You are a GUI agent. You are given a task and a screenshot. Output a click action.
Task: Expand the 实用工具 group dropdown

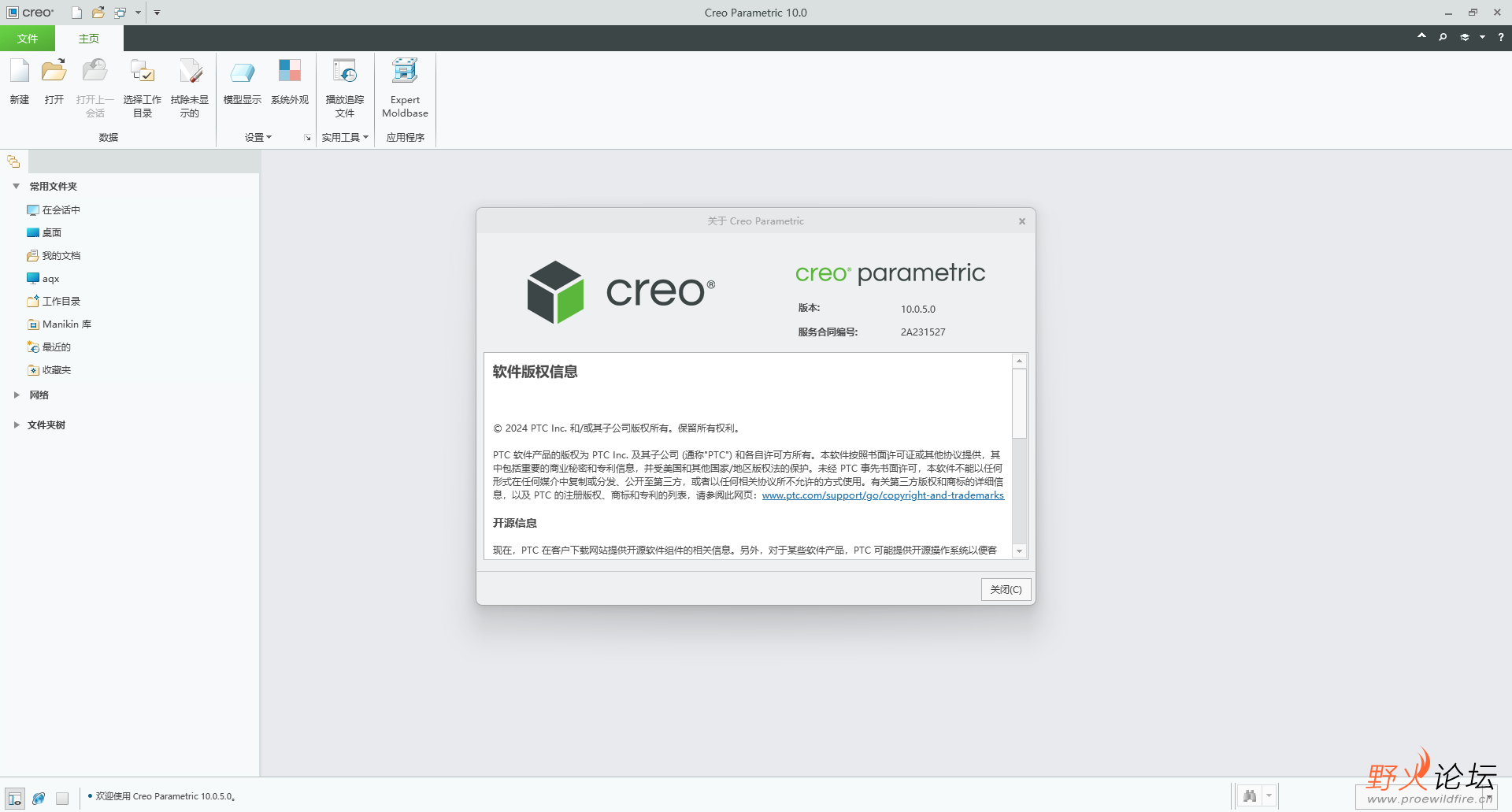pos(345,137)
